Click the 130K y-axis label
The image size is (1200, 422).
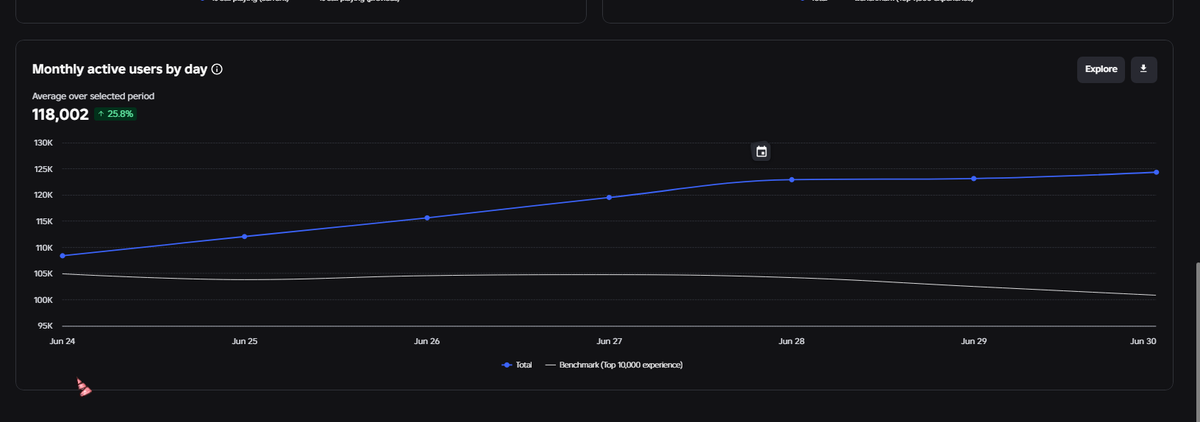[43, 144]
